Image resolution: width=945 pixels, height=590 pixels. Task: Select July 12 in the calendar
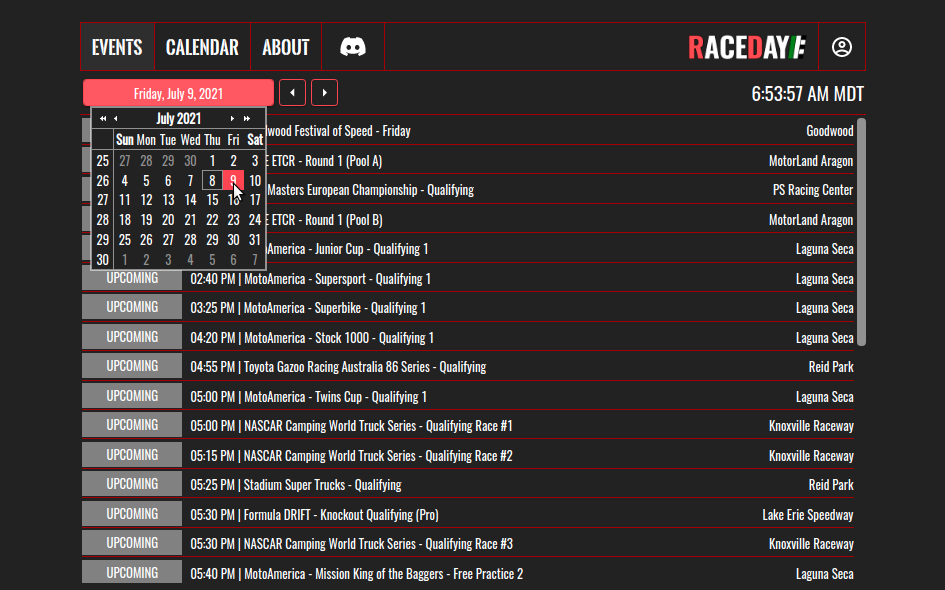pyautogui.click(x=146, y=200)
